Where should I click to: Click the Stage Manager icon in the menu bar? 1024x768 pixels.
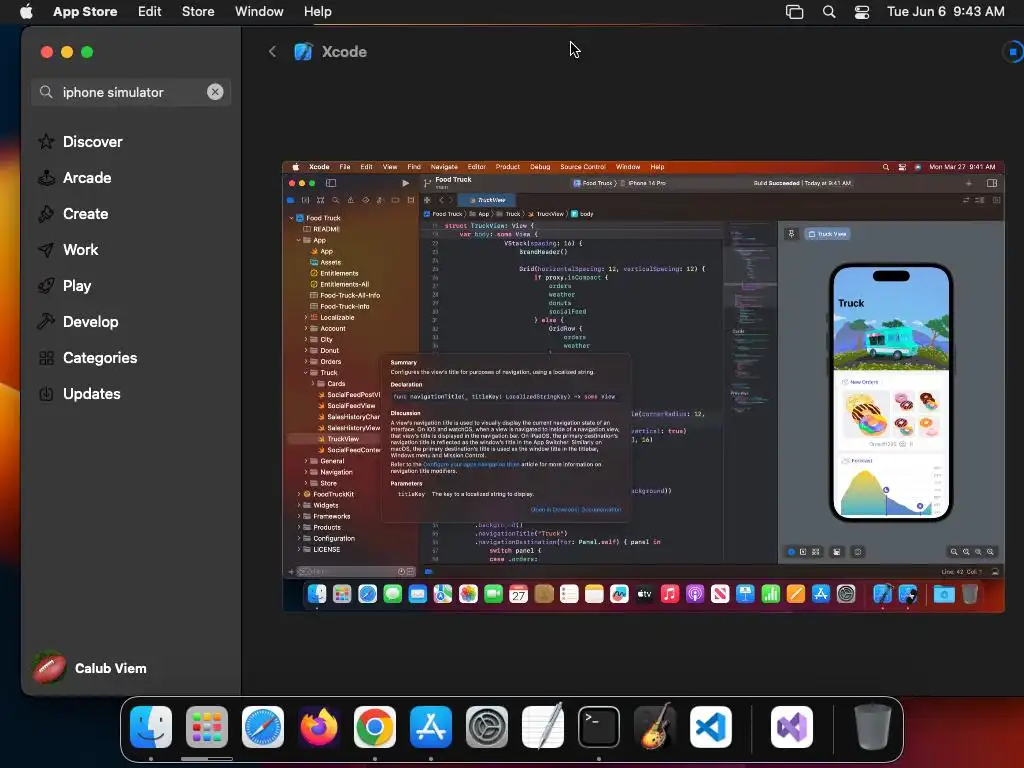pyautogui.click(x=794, y=12)
